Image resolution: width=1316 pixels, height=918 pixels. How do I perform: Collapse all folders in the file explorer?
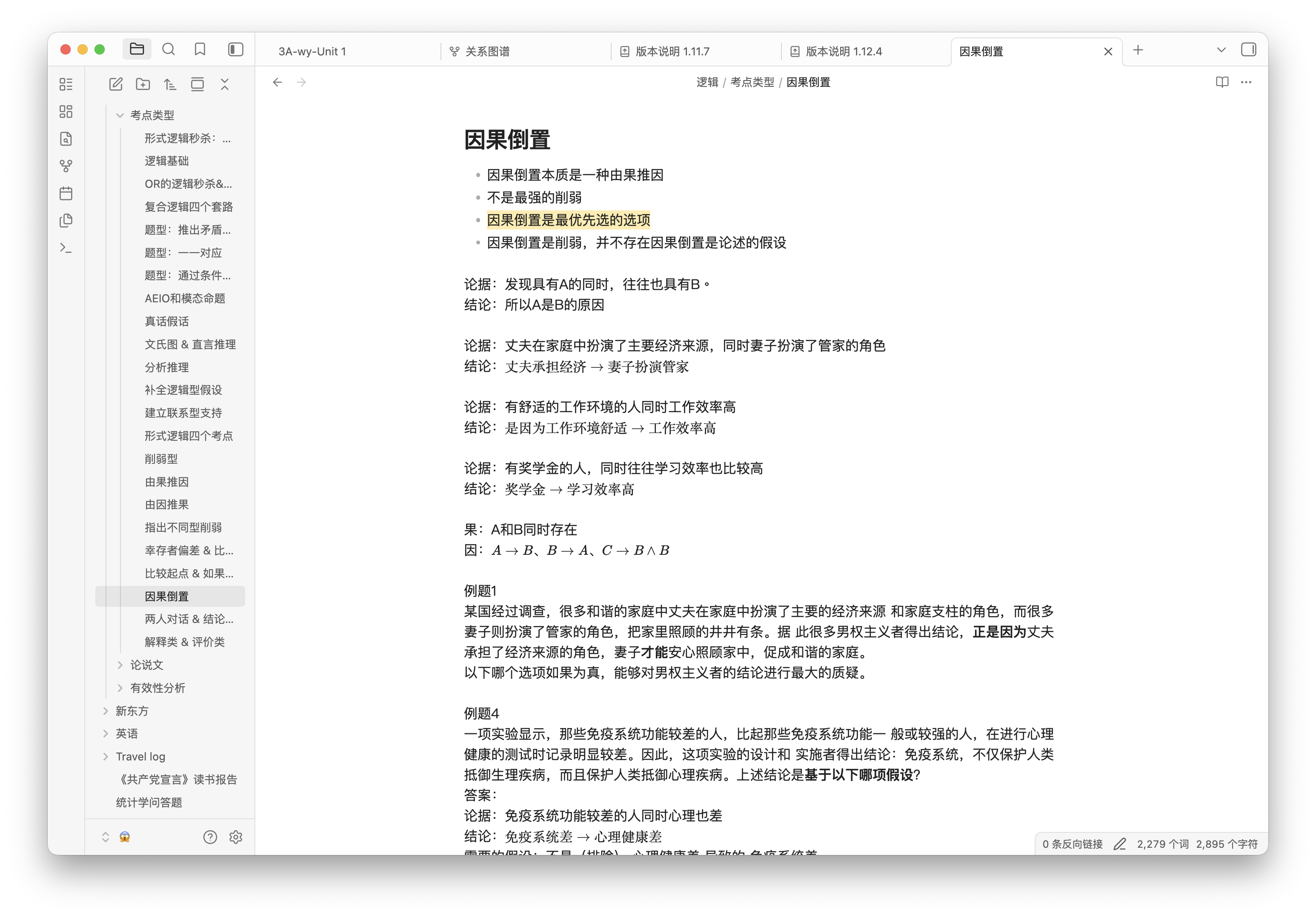tap(225, 84)
